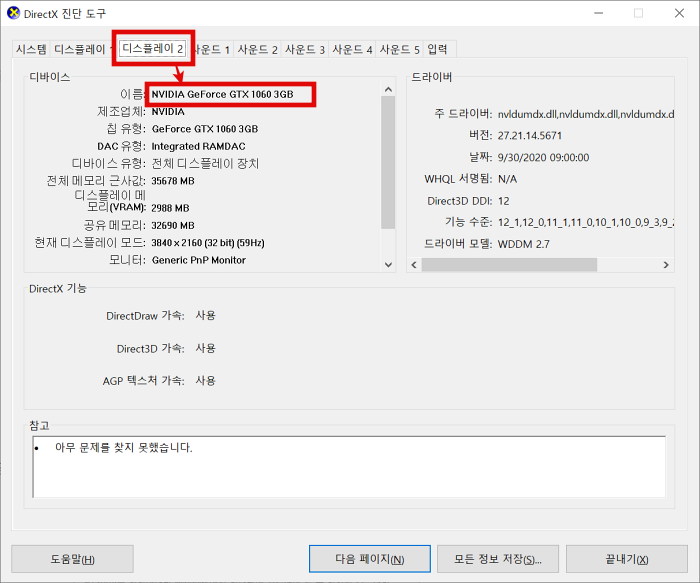Image resolution: width=700 pixels, height=583 pixels.
Task: Click display mode 3840 x 2160 value
Action: 208,243
